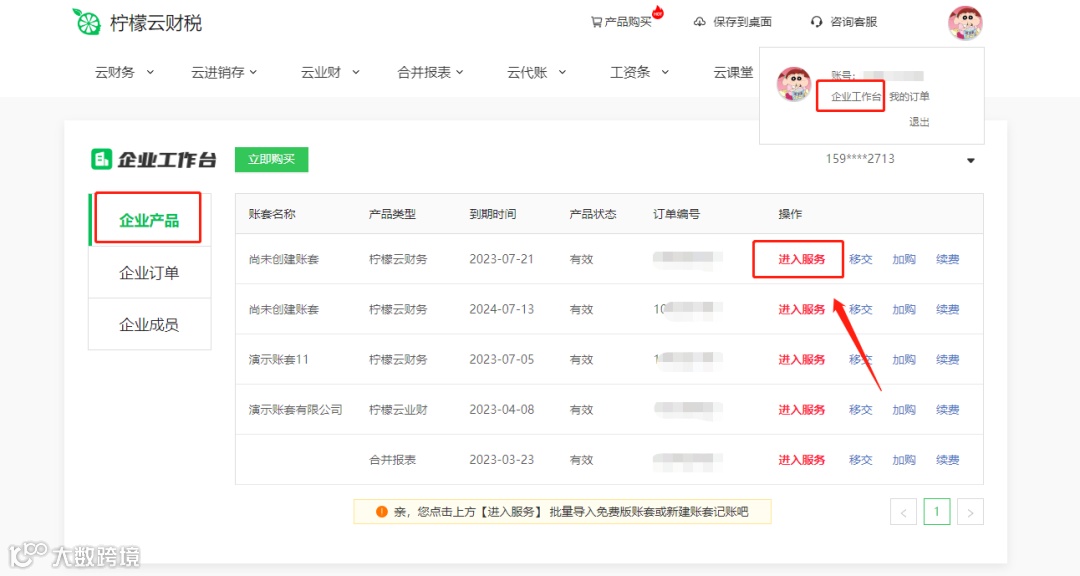This screenshot has height=576, width=1080.
Task: Click the 柠檬云财税 lemon logo
Action: click(87, 22)
